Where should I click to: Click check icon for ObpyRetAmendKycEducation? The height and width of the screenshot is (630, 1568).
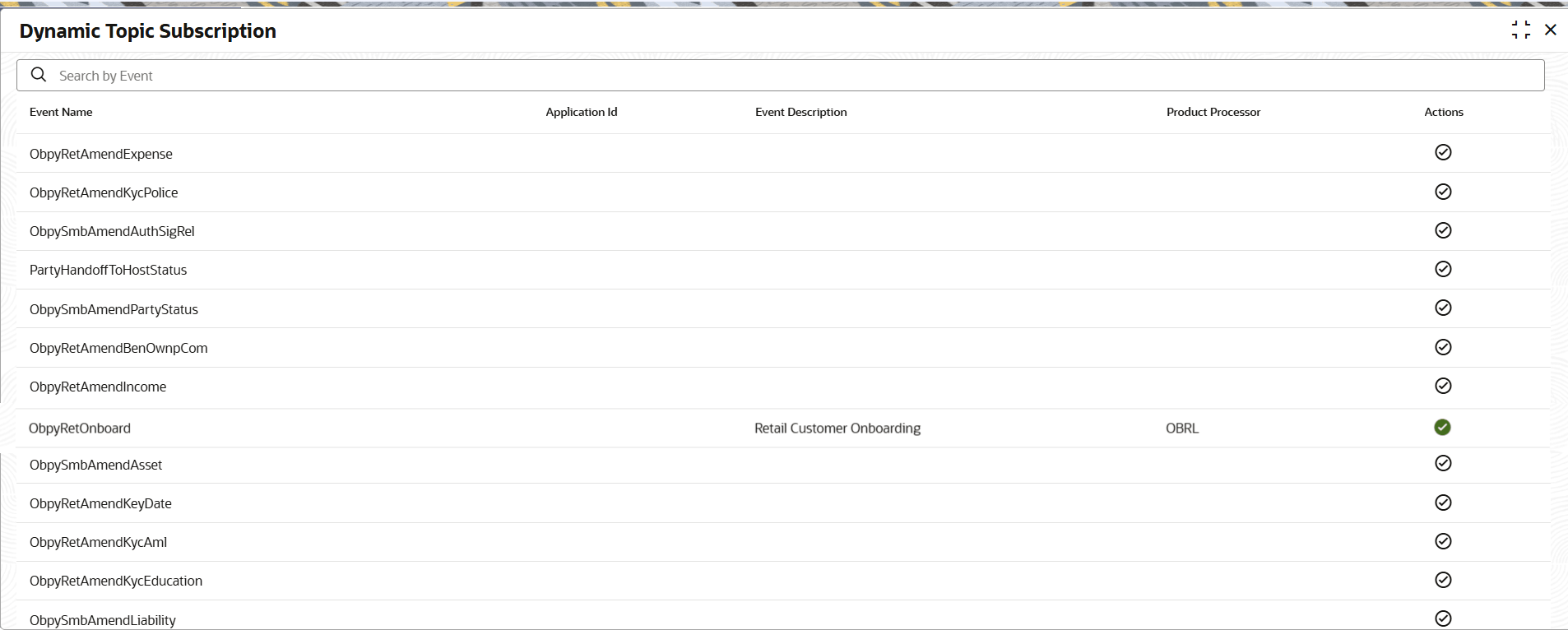click(x=1443, y=580)
